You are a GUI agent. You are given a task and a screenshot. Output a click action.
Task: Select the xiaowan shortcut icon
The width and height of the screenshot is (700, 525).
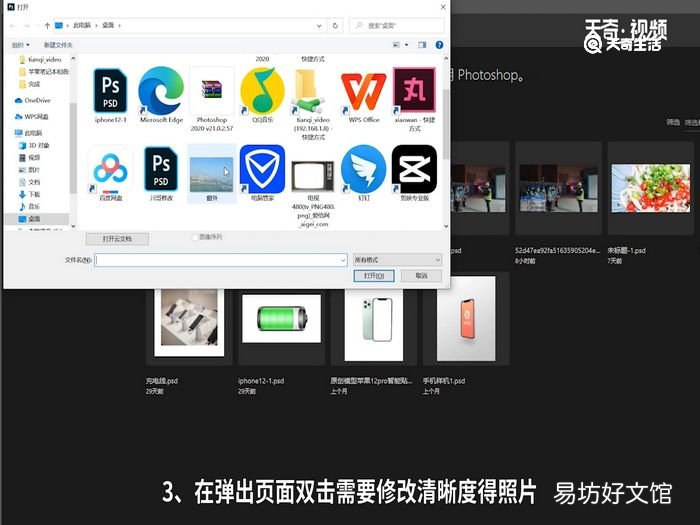coord(414,90)
